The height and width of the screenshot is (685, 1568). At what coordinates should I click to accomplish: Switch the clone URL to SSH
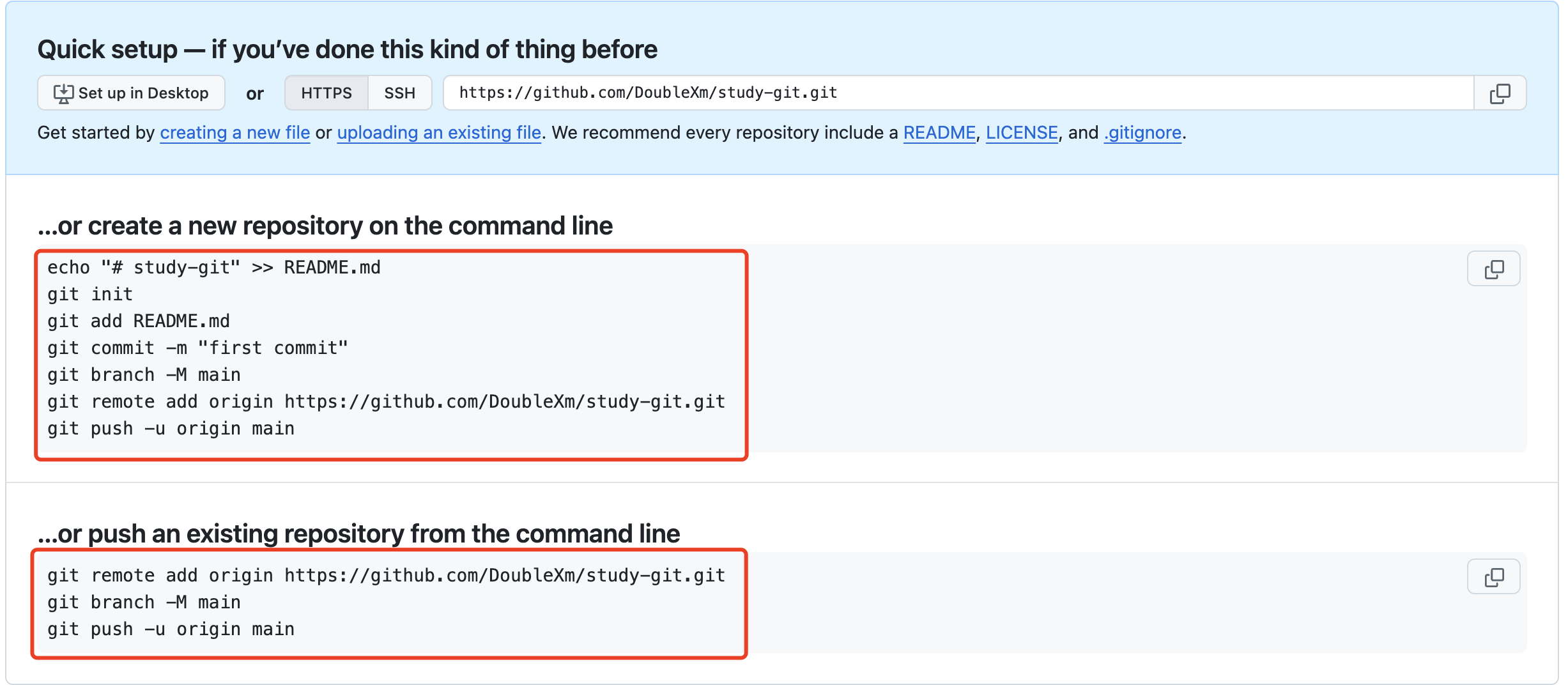pos(399,93)
